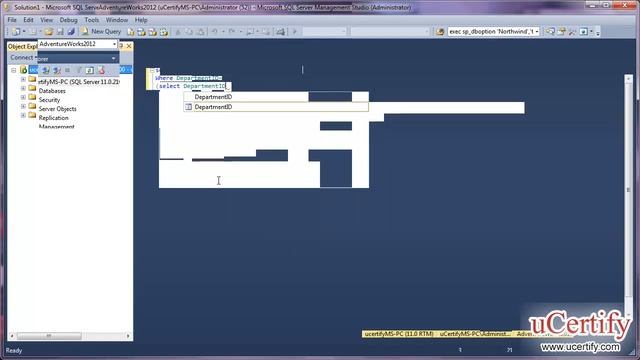This screenshot has height=360, width=640.
Task: Click the right arrow of Object Explorer scrollbar
Action: tap(128, 336)
